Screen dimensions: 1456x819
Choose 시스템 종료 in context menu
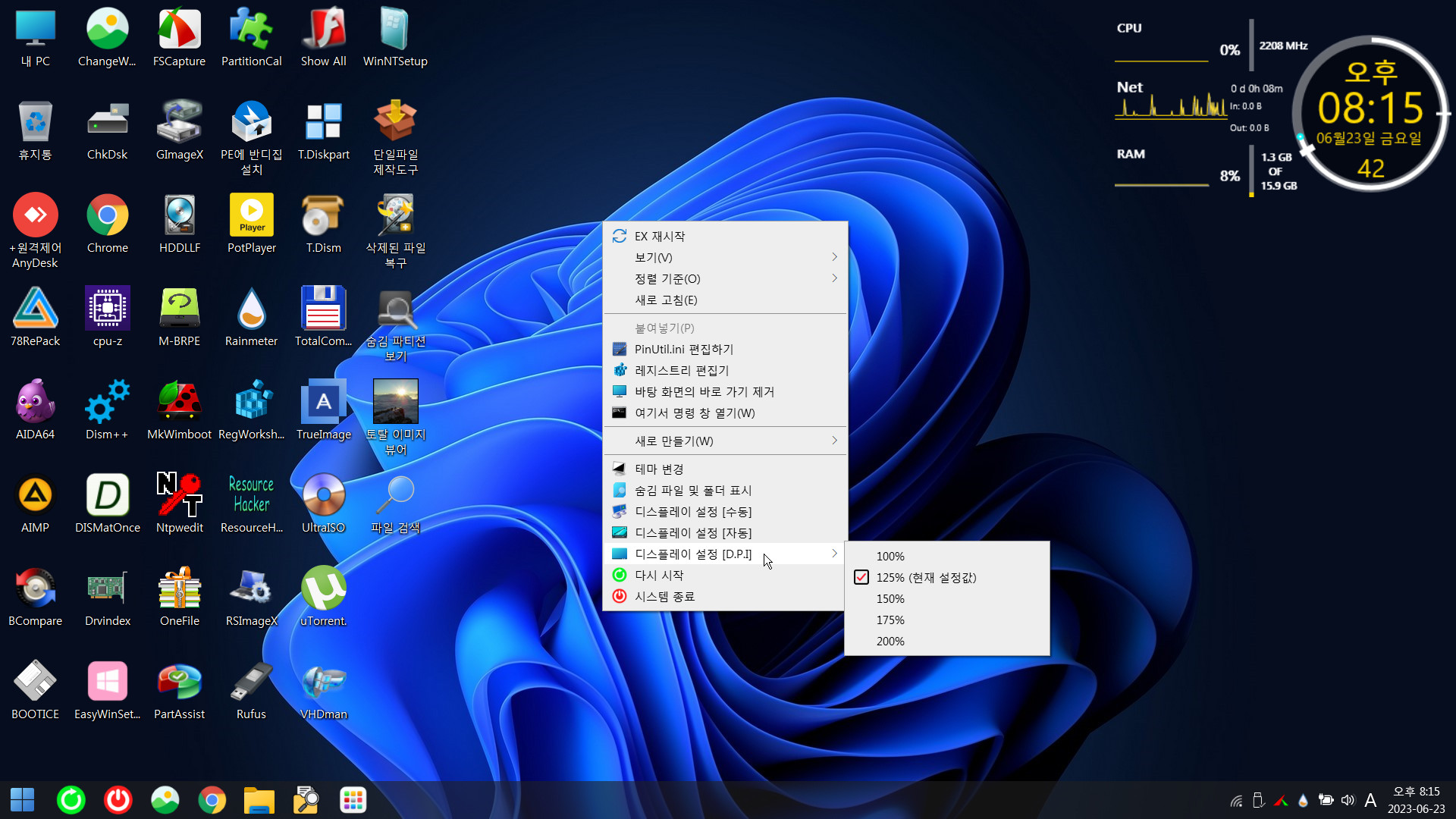[x=725, y=596]
